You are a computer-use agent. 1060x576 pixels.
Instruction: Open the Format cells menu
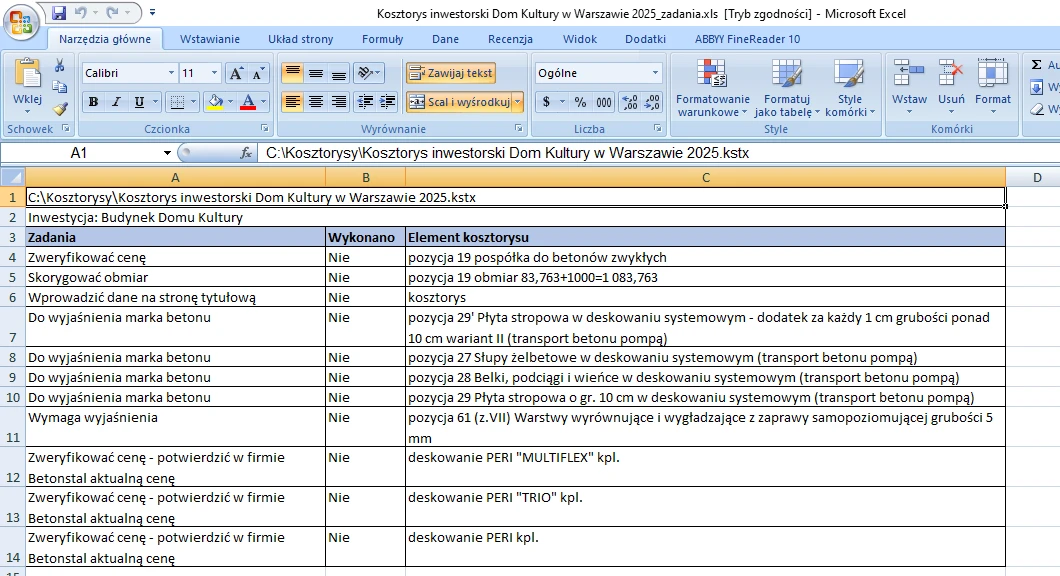[992, 85]
